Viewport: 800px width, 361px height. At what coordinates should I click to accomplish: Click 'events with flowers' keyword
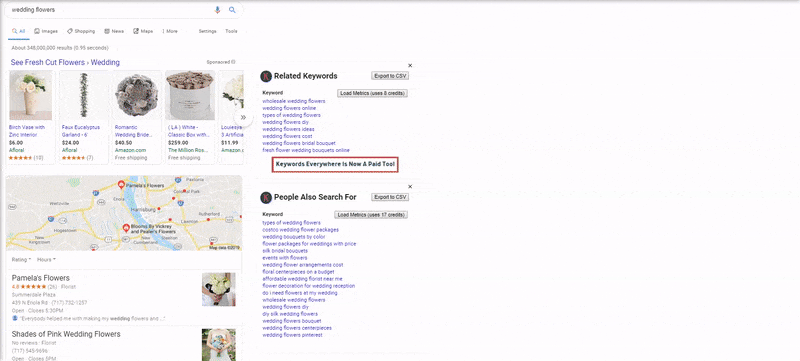coord(285,258)
